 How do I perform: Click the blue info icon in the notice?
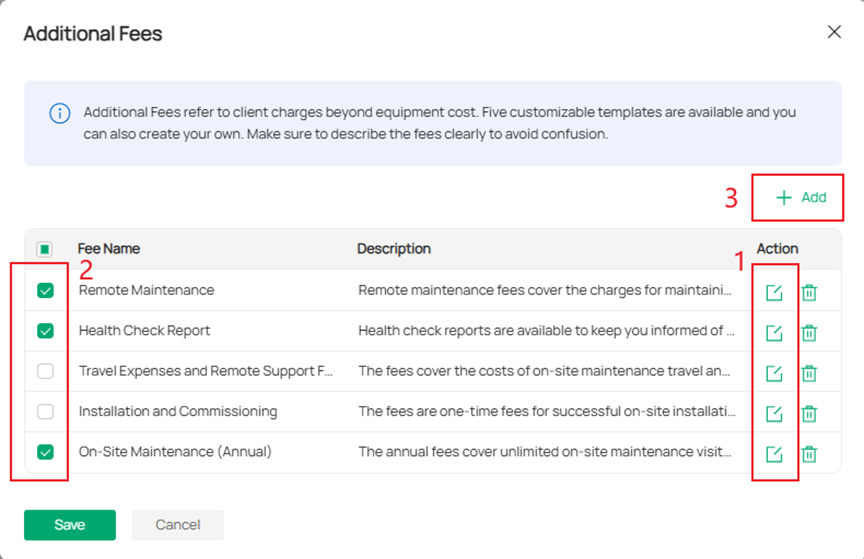coord(60,114)
